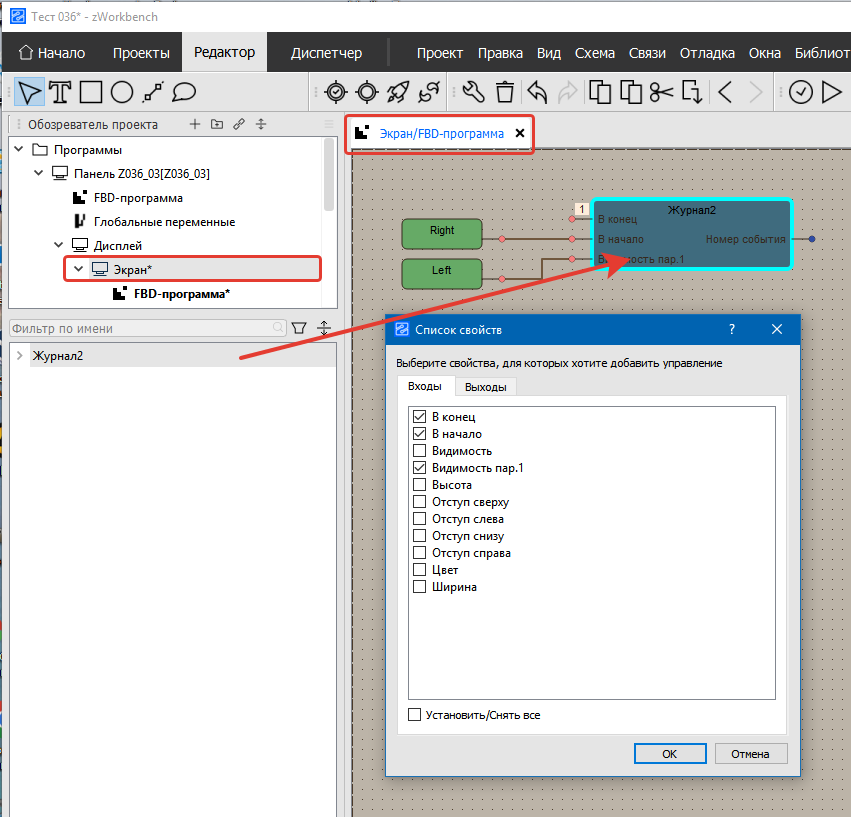The width and height of the screenshot is (851, 817).
Task: Enable the 'Видимость' checkbox
Action: [419, 451]
